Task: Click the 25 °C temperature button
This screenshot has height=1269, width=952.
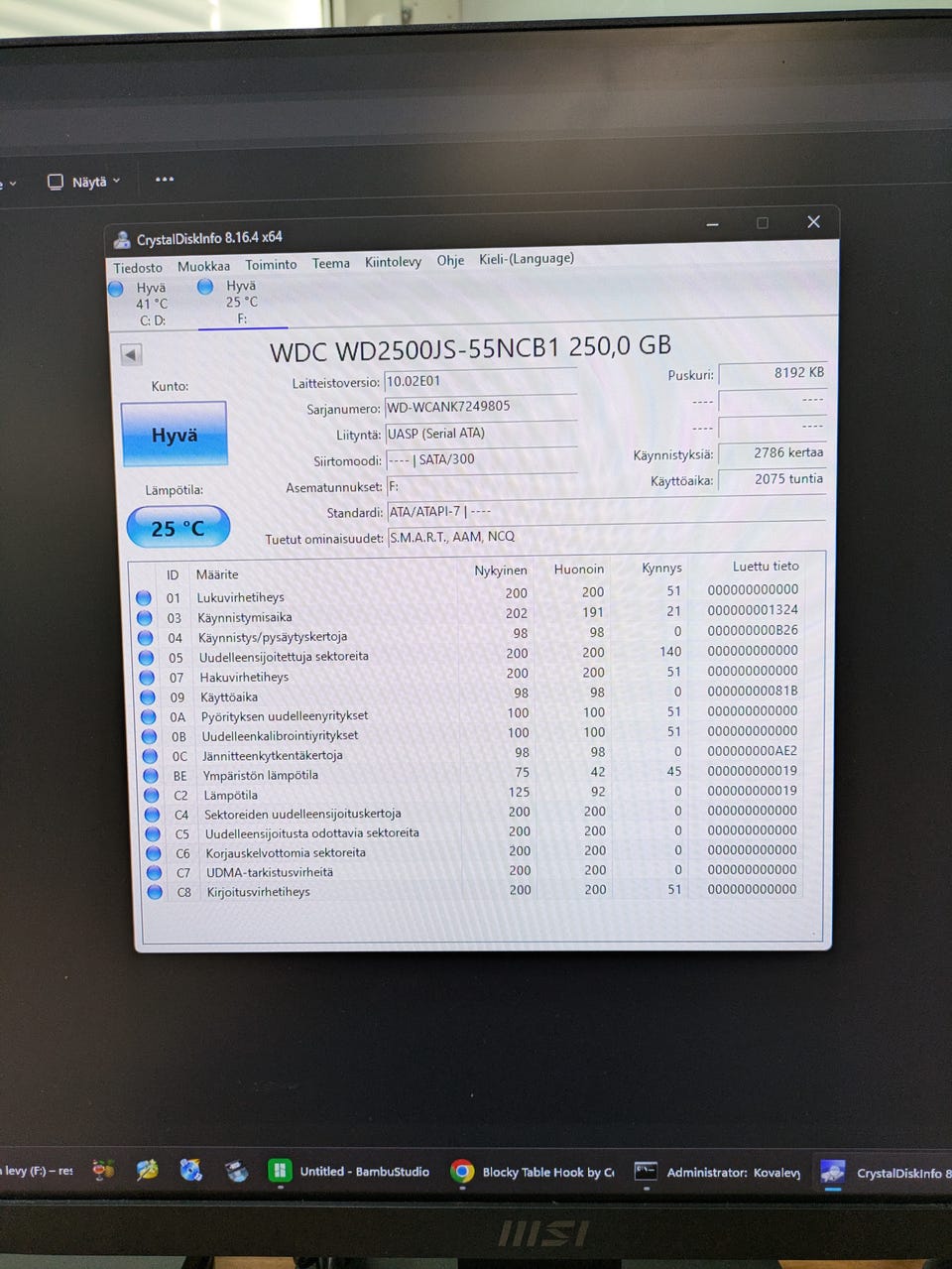Action: [178, 528]
